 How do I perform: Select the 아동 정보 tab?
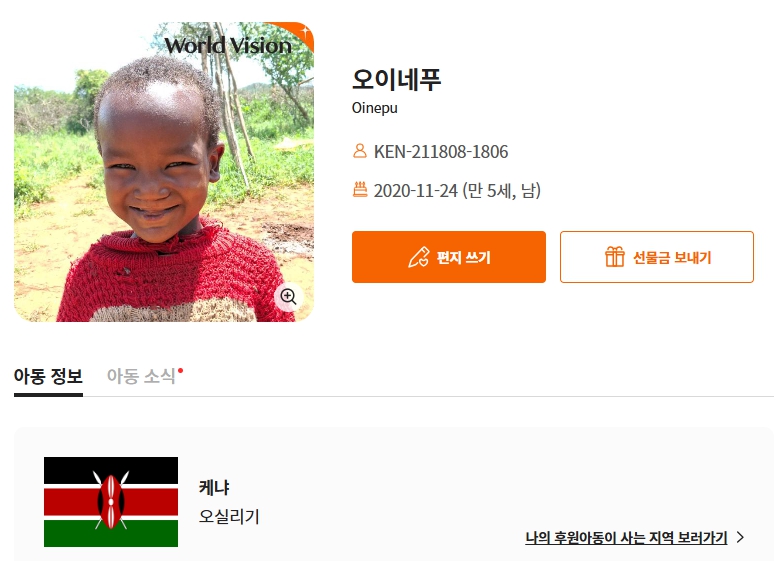click(48, 376)
